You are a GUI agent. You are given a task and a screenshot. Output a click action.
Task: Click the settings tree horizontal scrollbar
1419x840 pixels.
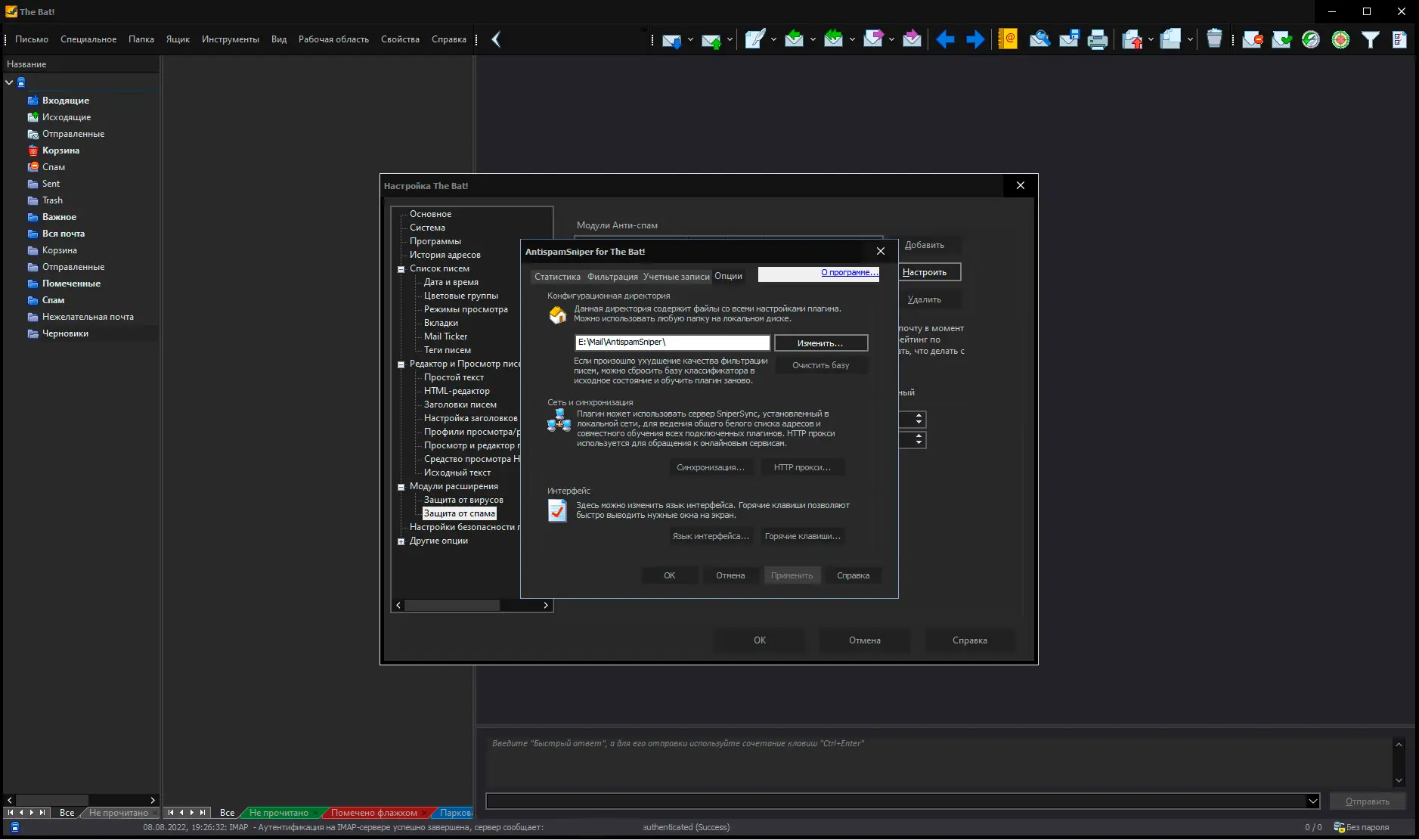[472, 606]
